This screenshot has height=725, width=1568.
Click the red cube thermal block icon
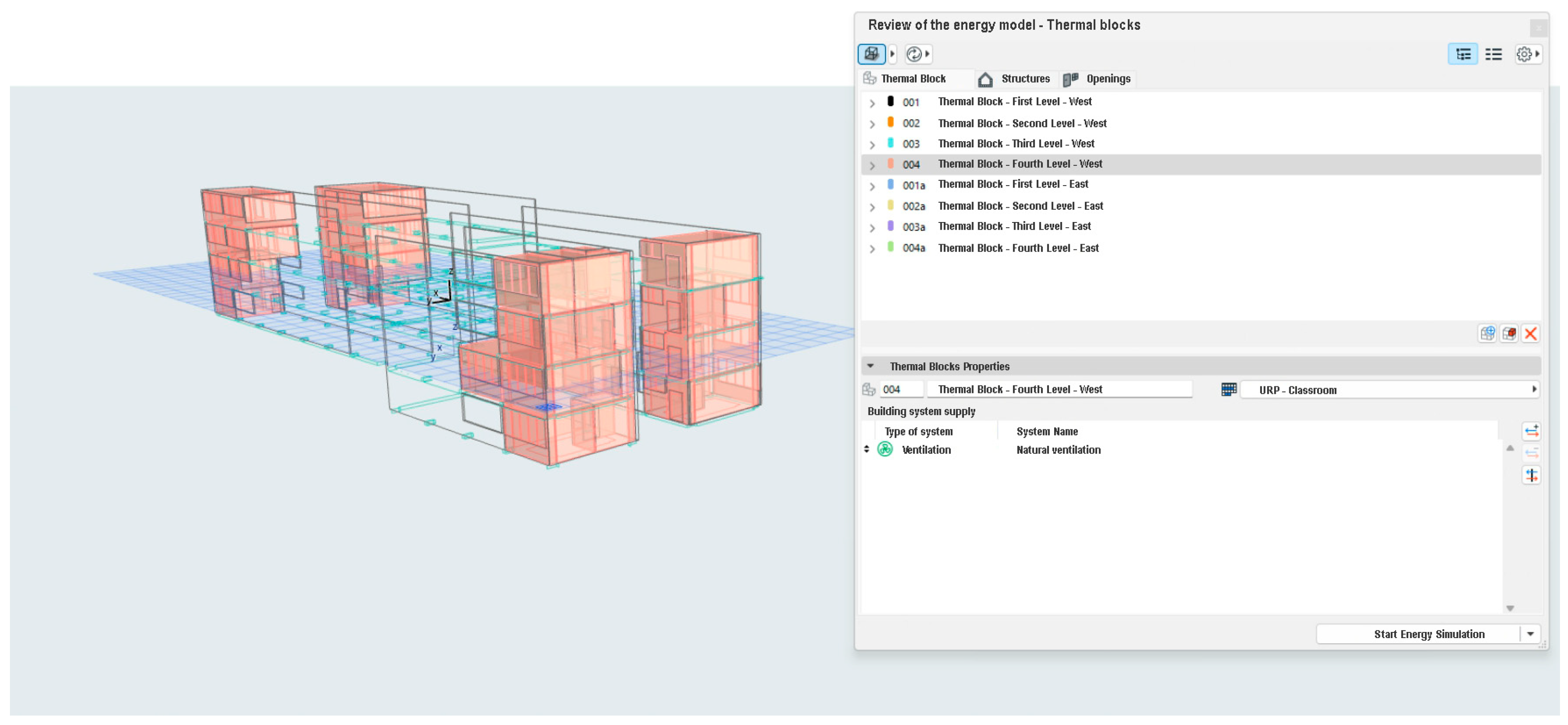tap(1509, 333)
